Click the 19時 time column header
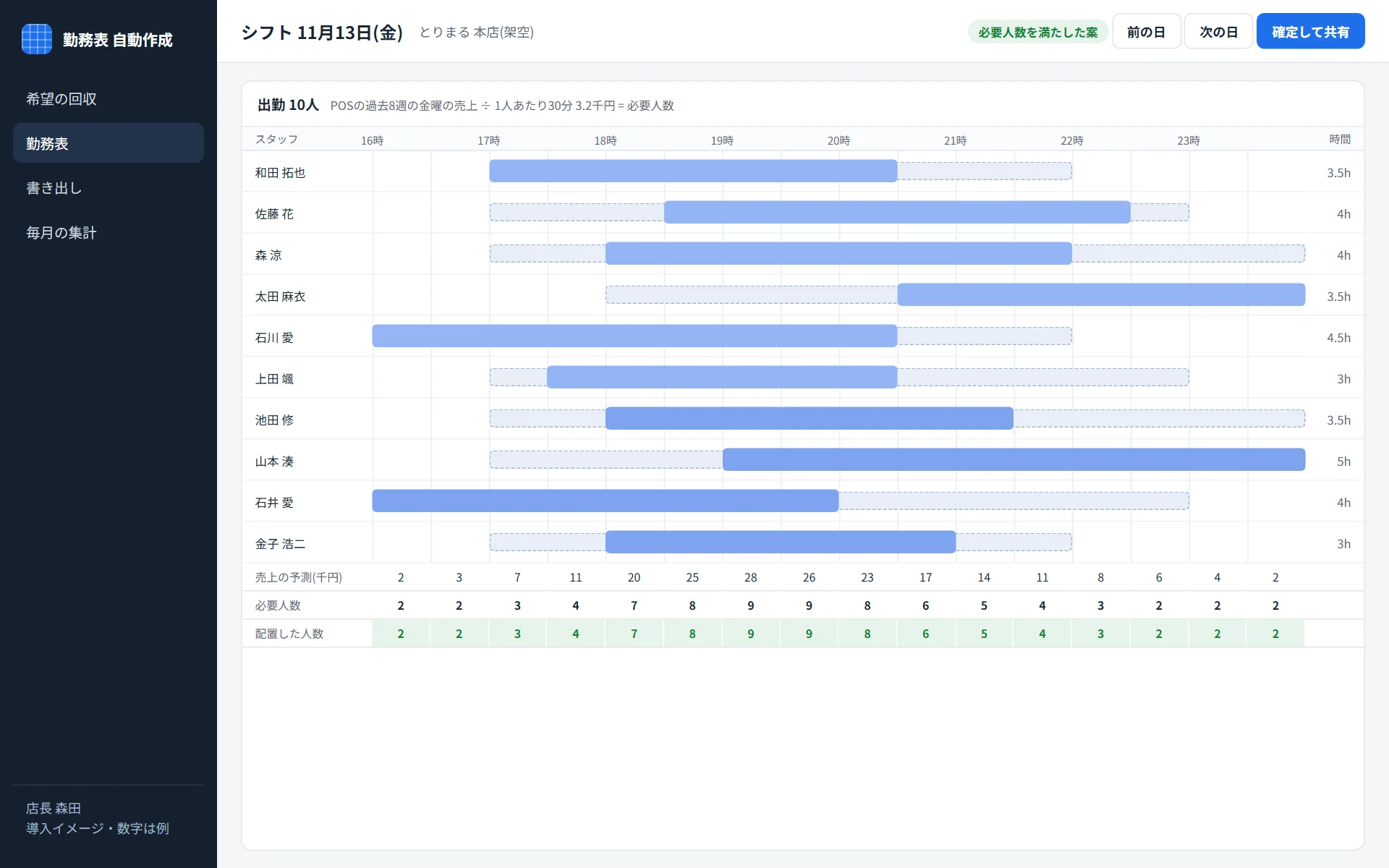Screen dimensions: 1389x868 point(722,140)
